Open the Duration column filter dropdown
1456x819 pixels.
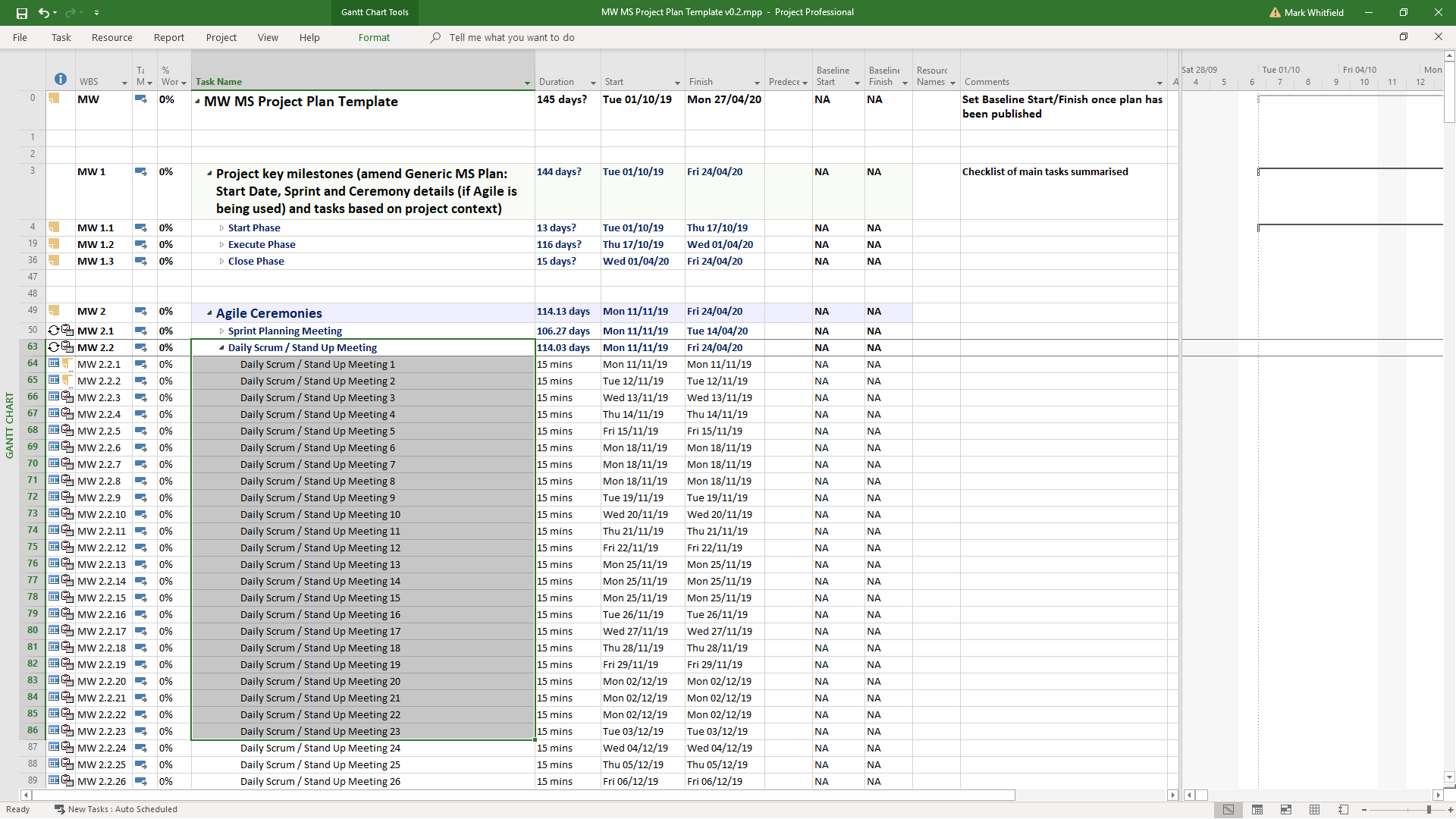[593, 83]
